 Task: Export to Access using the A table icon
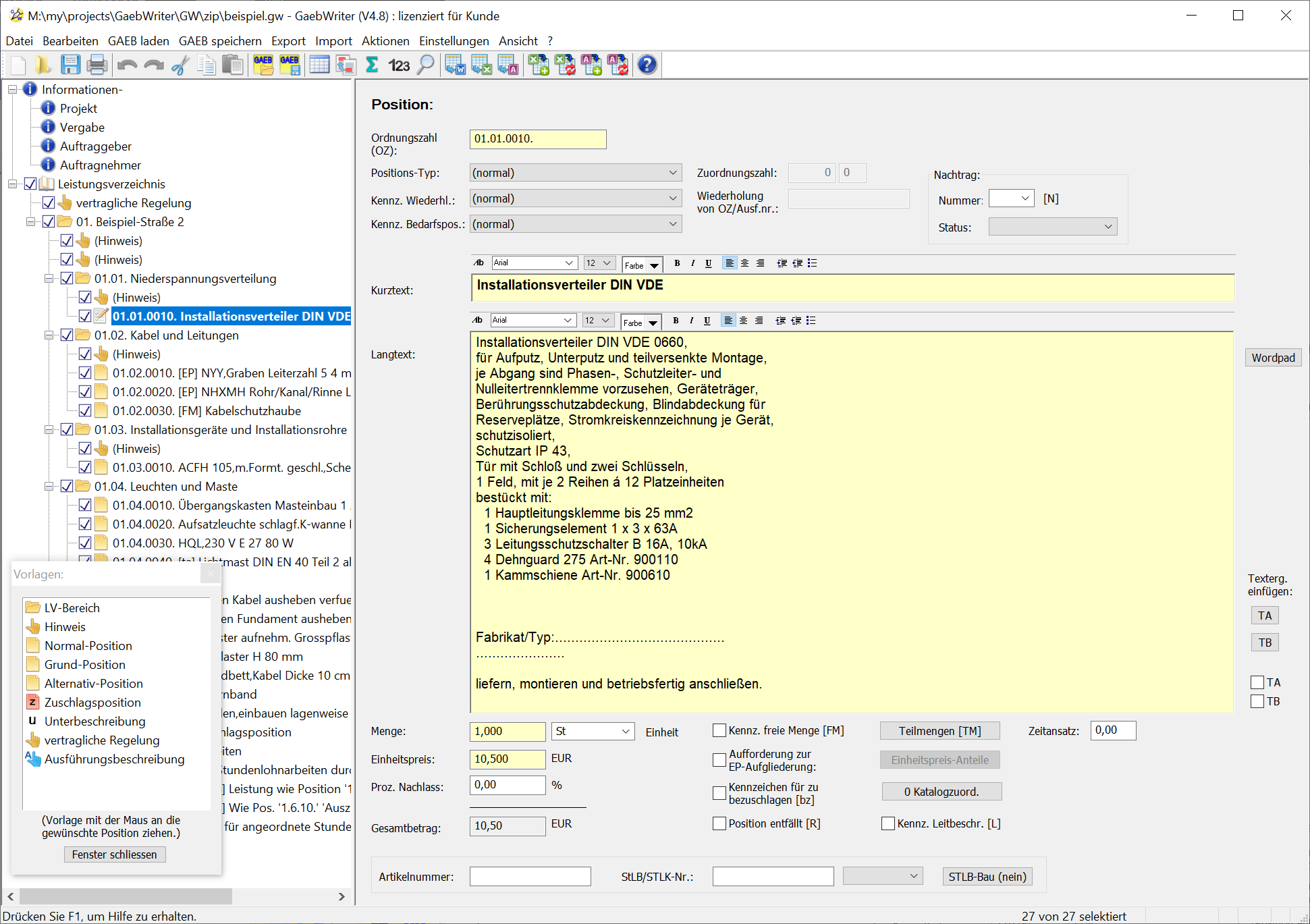pos(508,65)
